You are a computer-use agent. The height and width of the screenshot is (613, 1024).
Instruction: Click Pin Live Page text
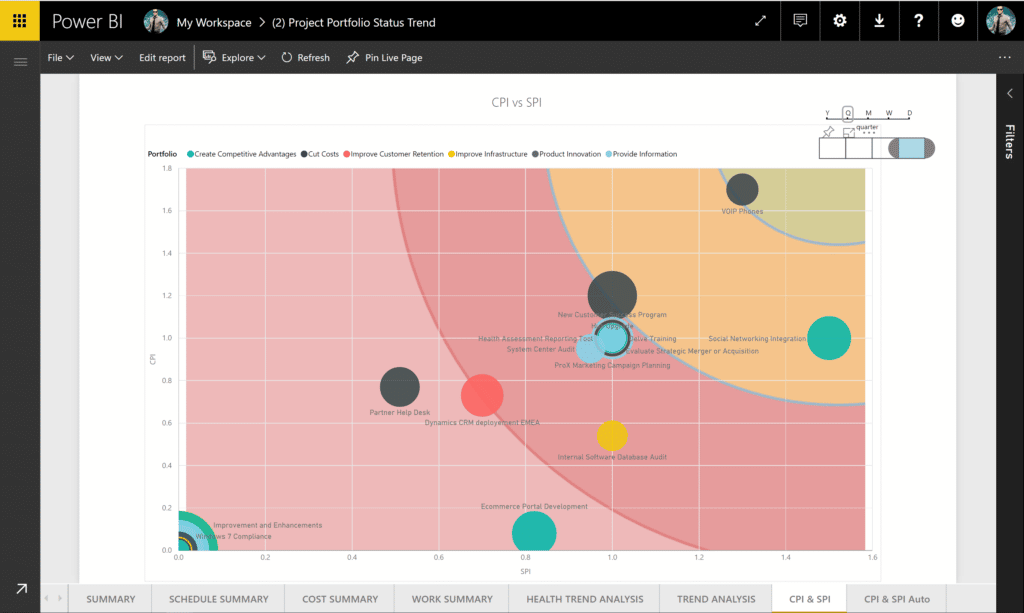[393, 57]
